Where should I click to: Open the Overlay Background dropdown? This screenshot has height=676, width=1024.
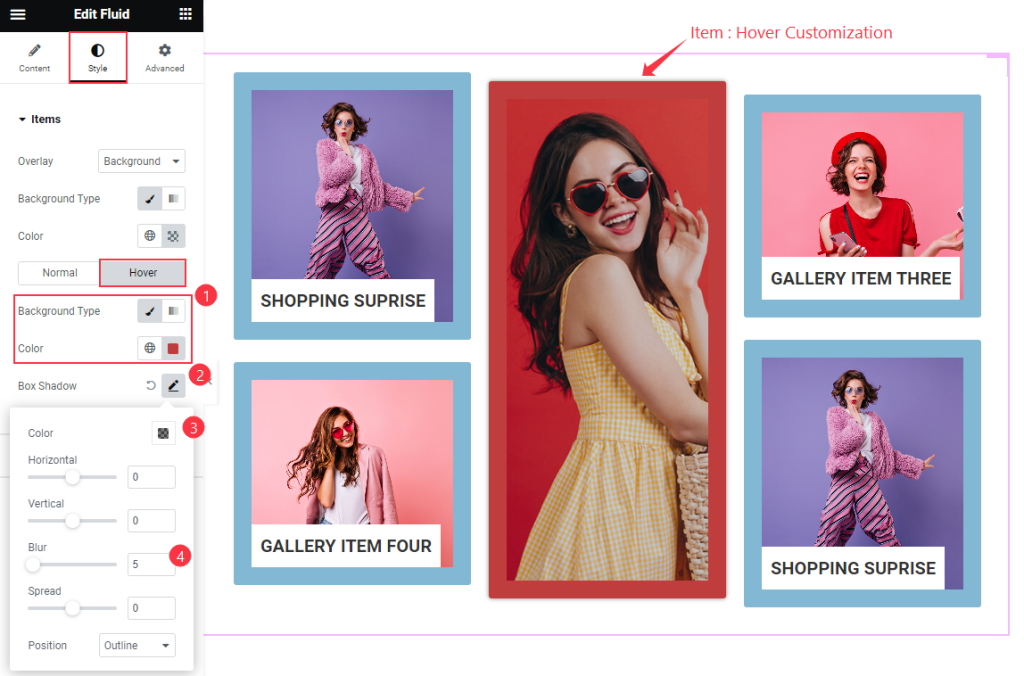pos(142,161)
